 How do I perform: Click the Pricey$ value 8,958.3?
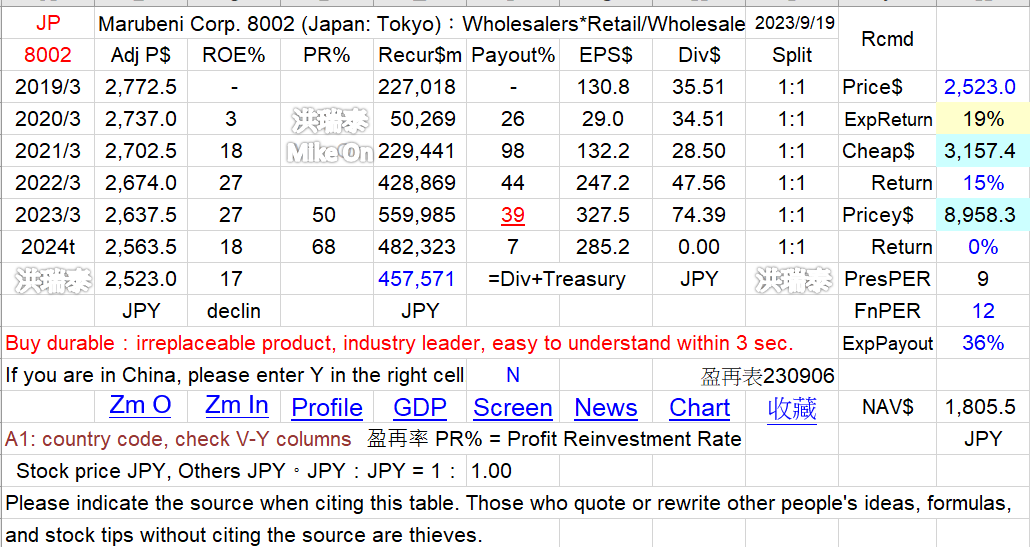pos(983,215)
